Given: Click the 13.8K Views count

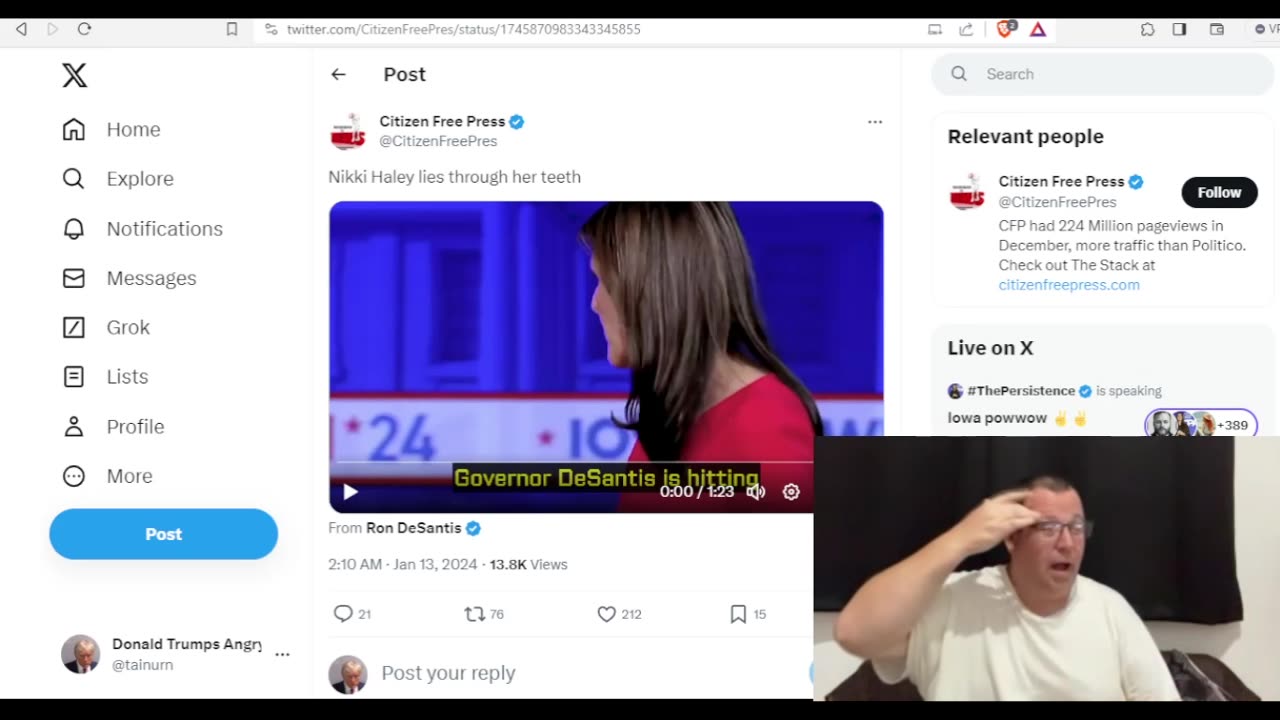Looking at the screenshot, I should [x=528, y=564].
